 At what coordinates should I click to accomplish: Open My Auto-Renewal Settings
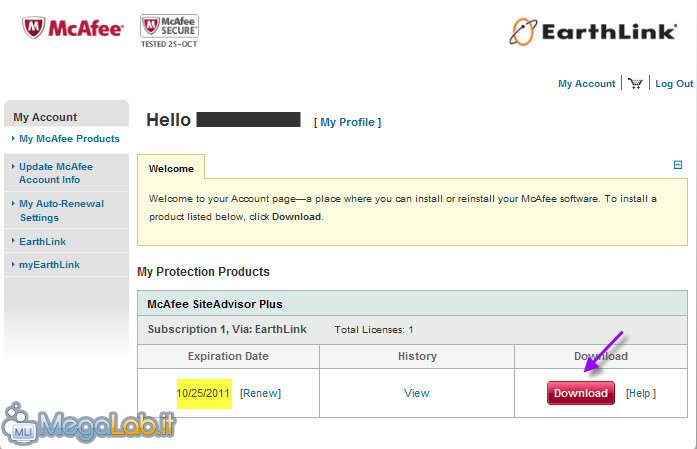(x=61, y=210)
